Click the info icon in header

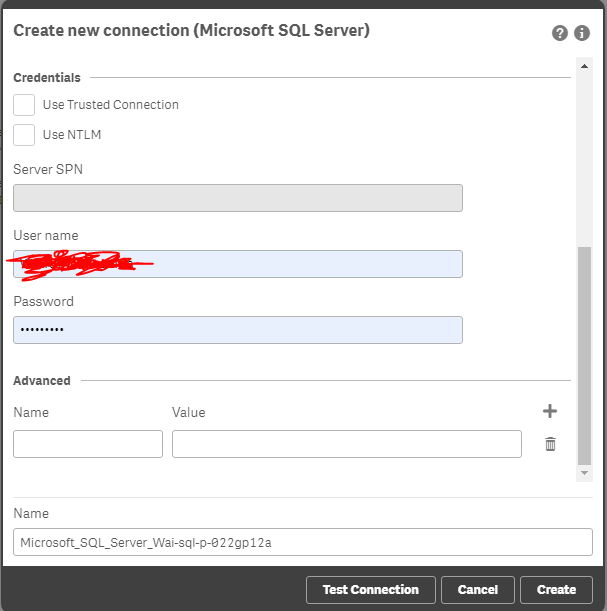583,33
